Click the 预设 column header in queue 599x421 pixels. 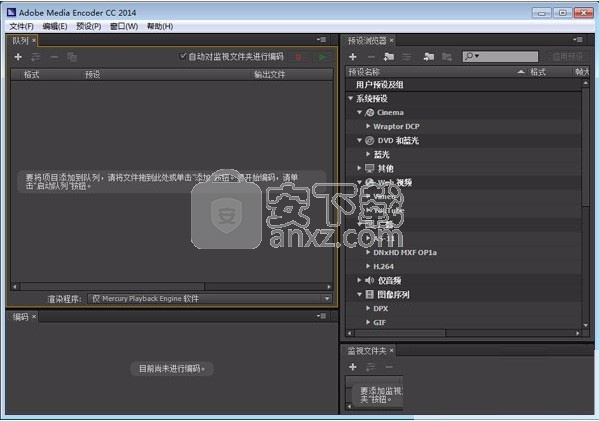click(93, 74)
